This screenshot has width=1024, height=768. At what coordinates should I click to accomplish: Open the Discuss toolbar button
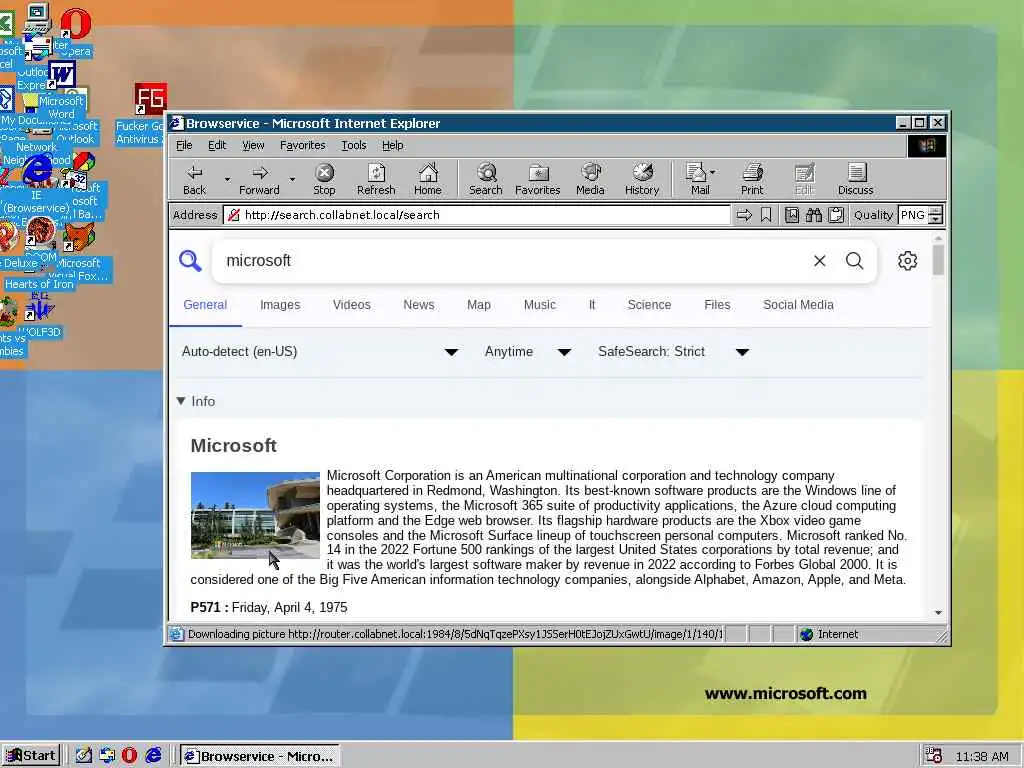pos(856,179)
